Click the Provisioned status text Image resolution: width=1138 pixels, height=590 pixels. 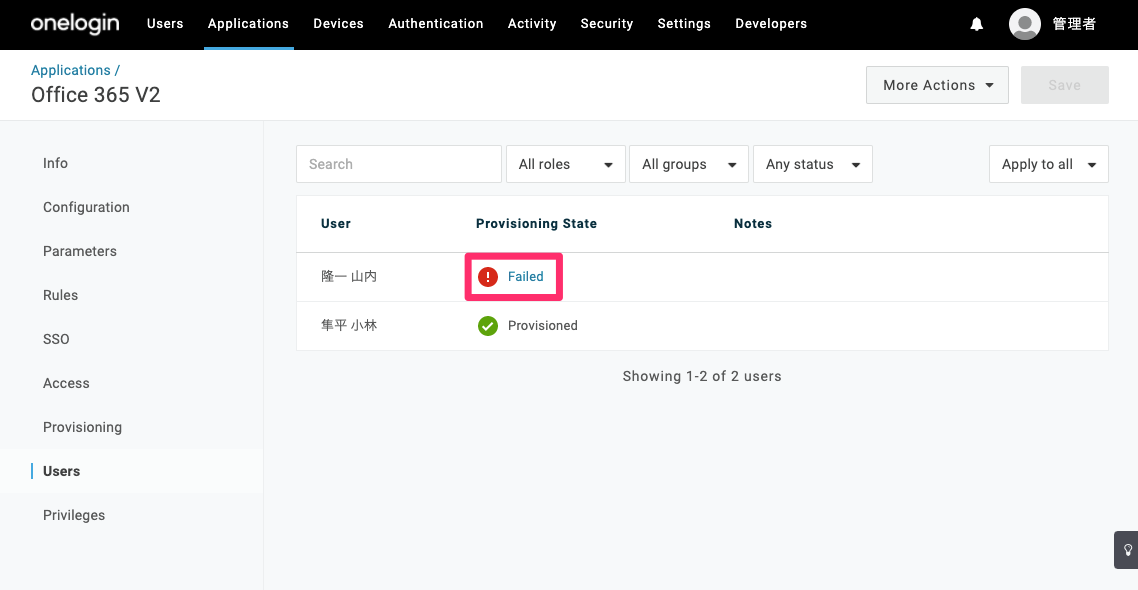pos(543,326)
